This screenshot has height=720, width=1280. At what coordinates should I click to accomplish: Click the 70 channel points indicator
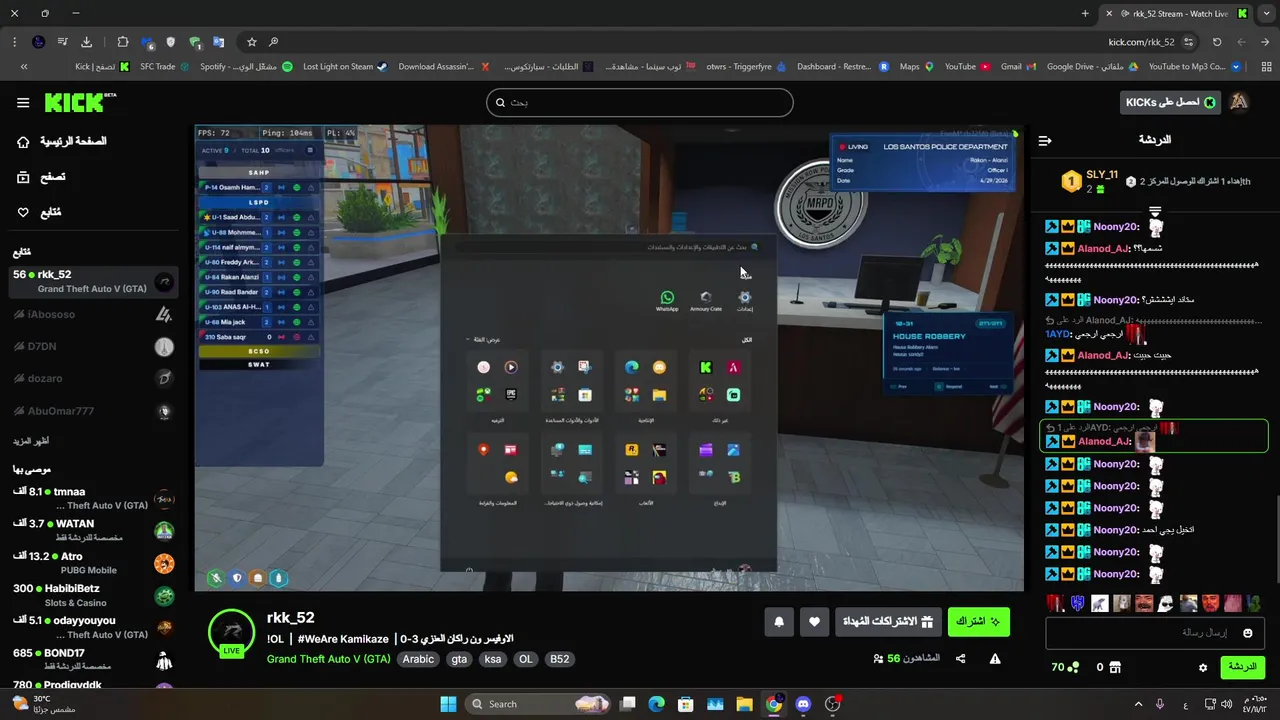[x=1065, y=667]
